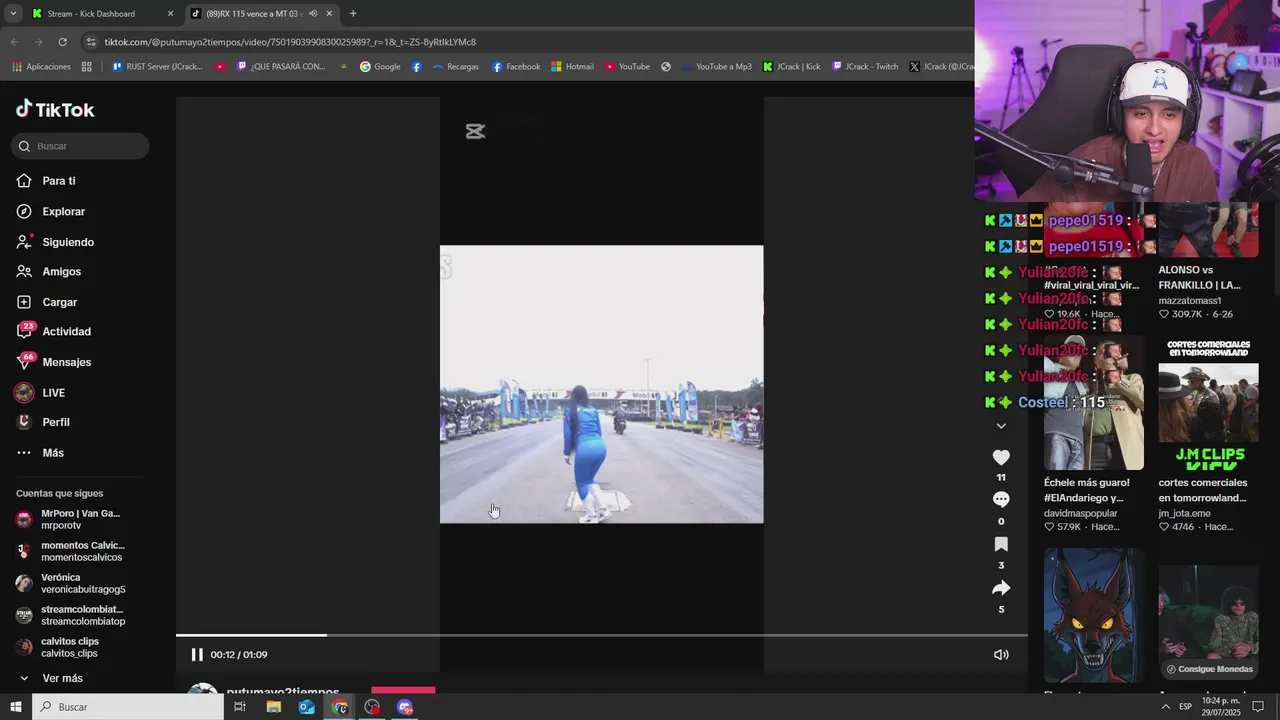Click Windows taskbar Buscar search box

128,707
